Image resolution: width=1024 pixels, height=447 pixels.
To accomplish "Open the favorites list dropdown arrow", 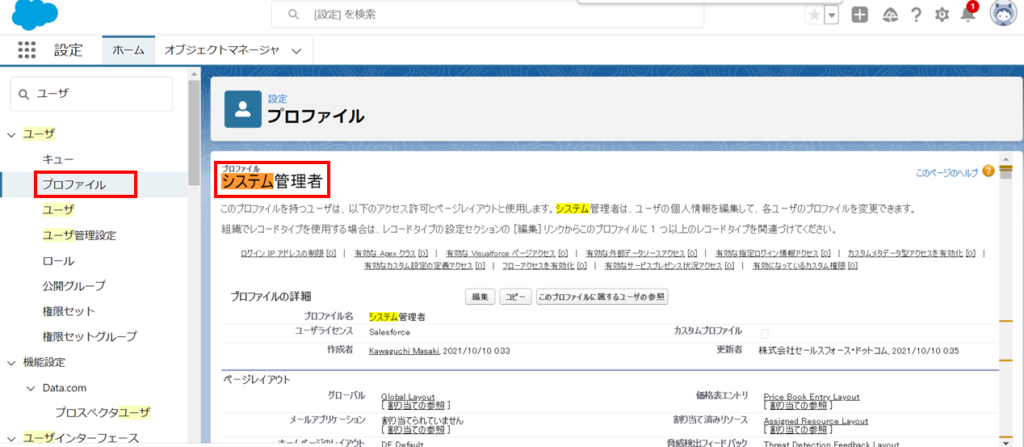I will (831, 15).
